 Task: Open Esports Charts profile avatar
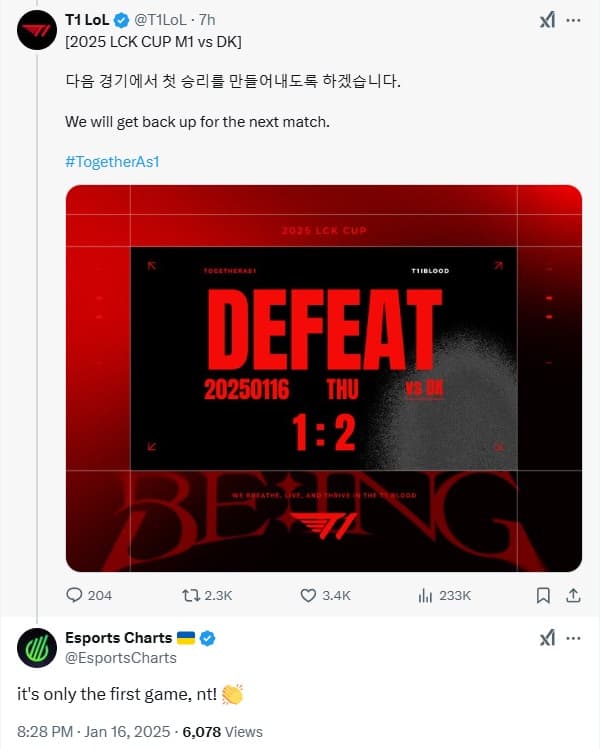coord(37,649)
